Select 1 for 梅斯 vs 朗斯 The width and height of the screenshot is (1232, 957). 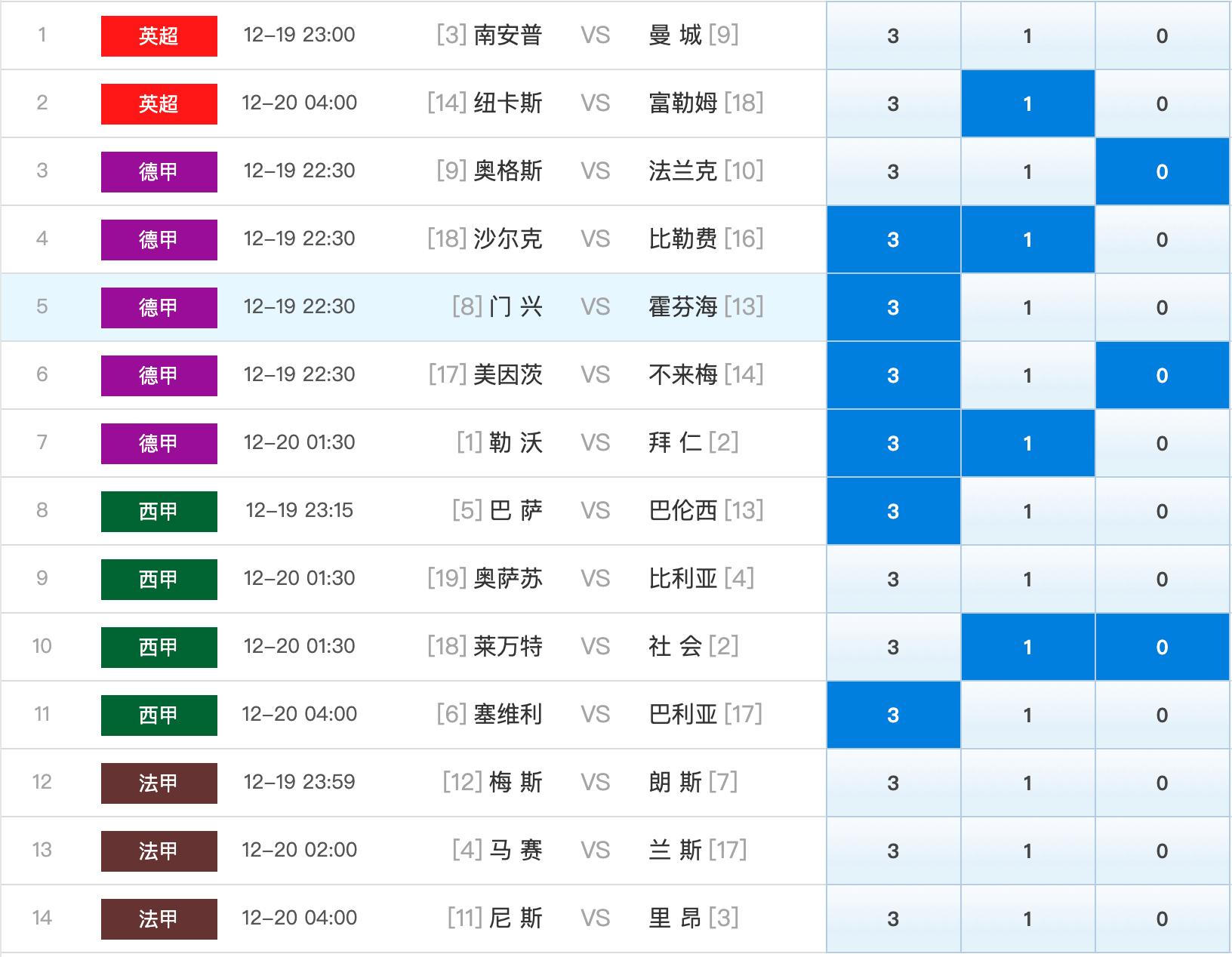pos(1028,783)
